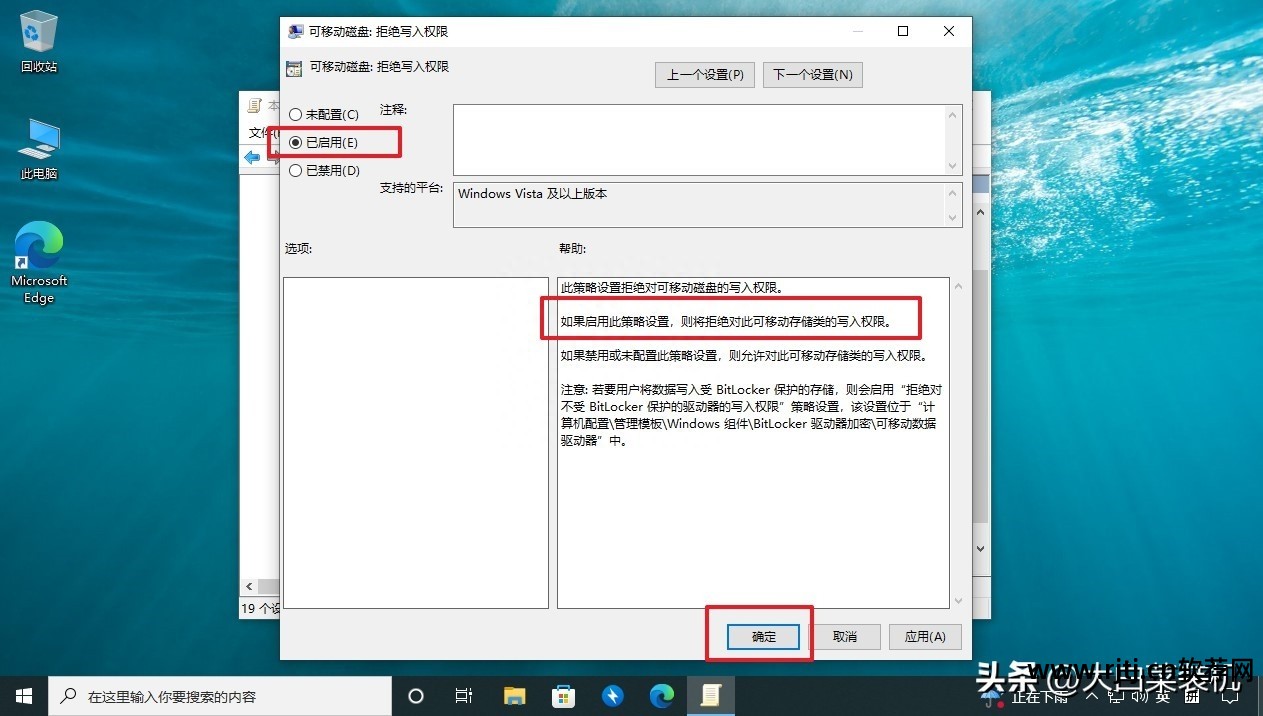Click the taskbar search box
Image resolution: width=1263 pixels, height=716 pixels.
coord(220,696)
